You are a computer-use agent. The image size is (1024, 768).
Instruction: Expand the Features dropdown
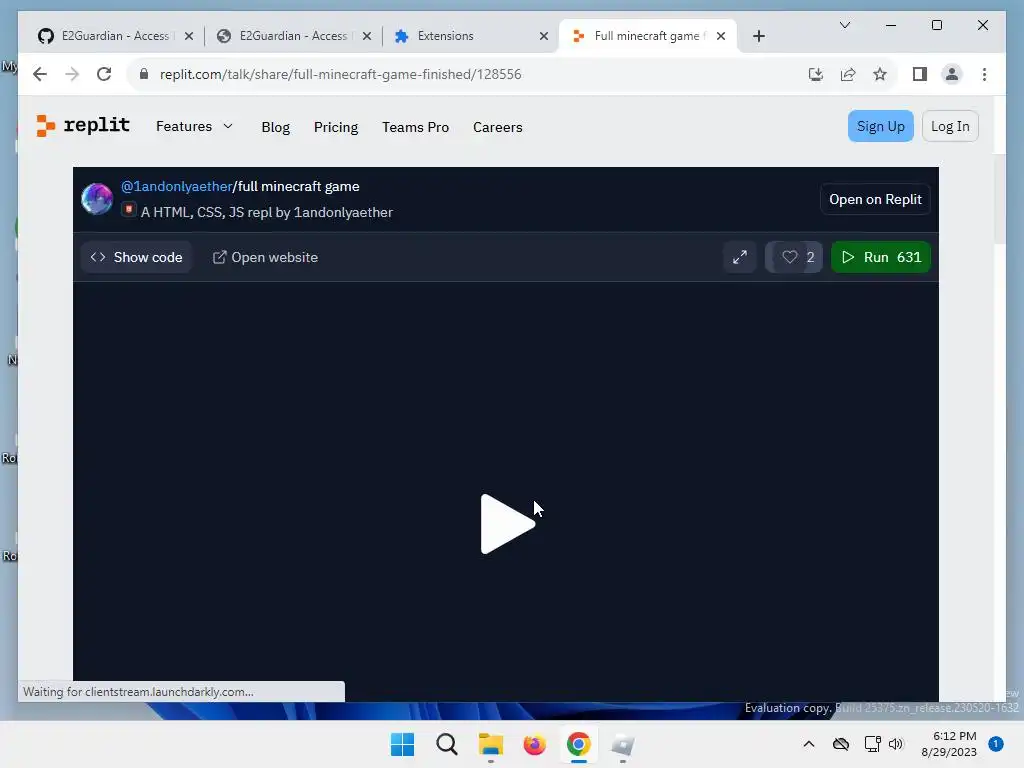(195, 126)
